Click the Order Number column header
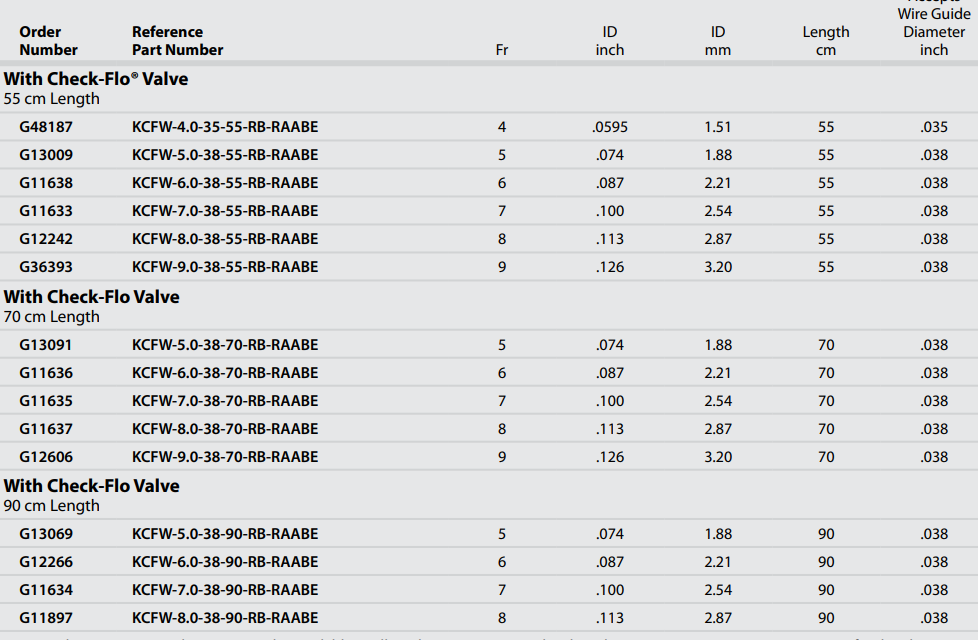This screenshot has height=640, width=978. point(48,41)
